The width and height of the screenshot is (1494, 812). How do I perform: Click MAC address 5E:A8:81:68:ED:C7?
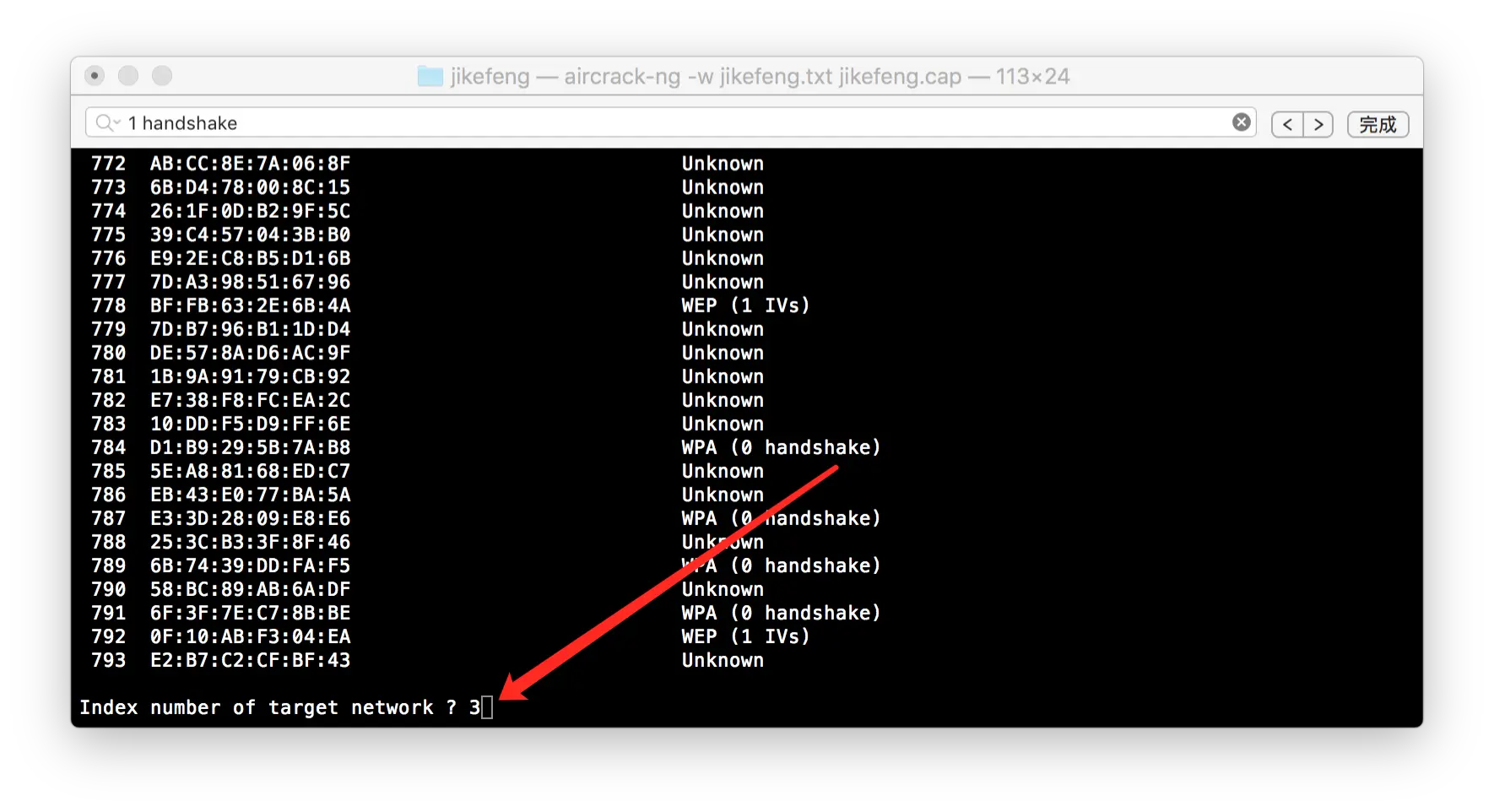click(250, 471)
